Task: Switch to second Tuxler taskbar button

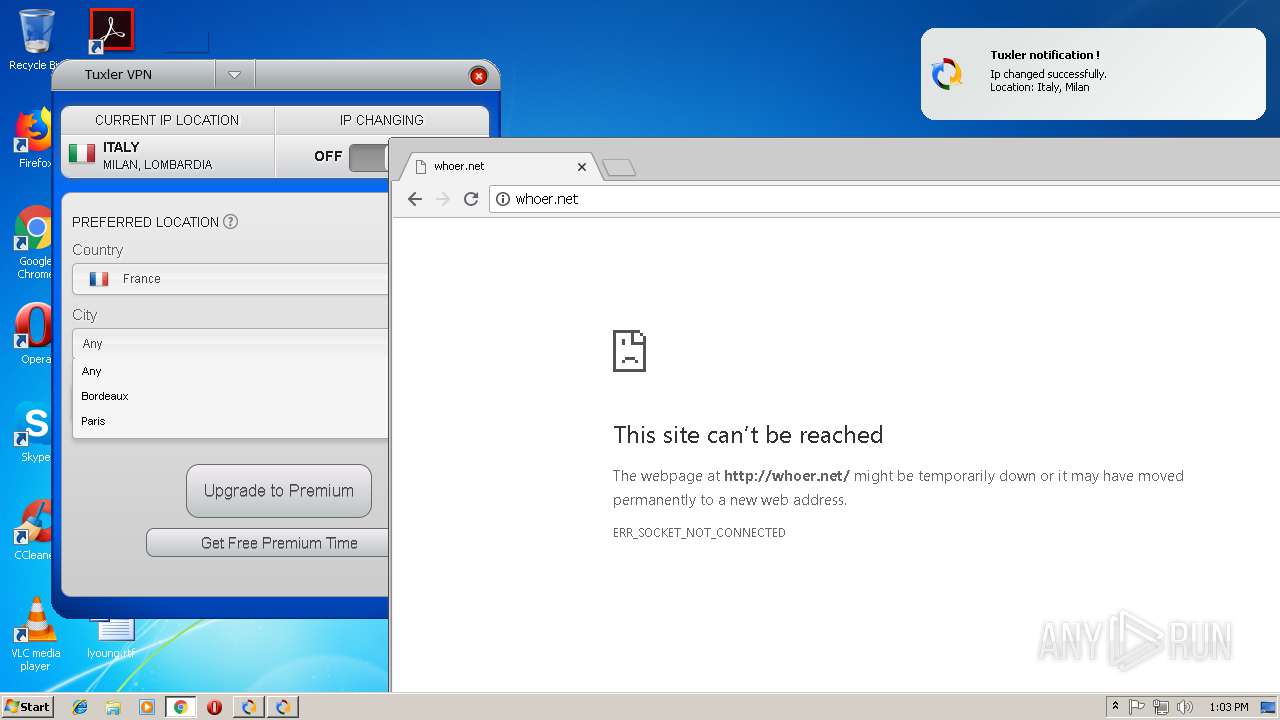Action: (x=283, y=707)
